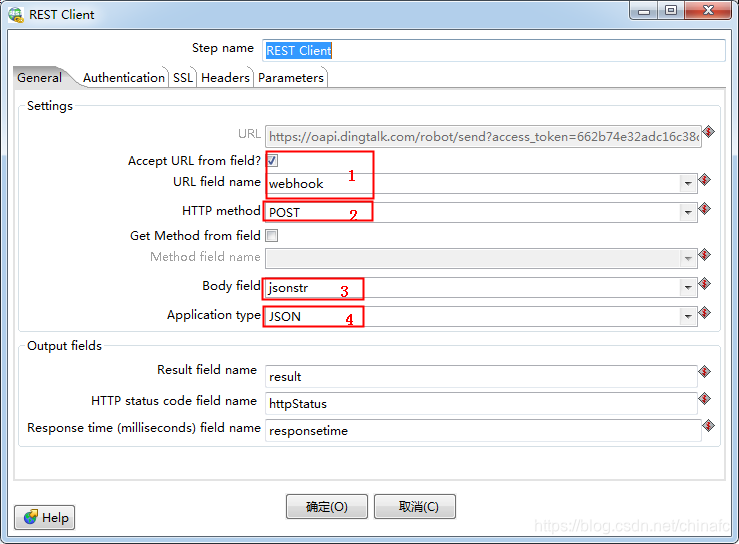Screen dimensions: 739x544
Task: Click the webhook text in URL field name
Action: coord(296,183)
